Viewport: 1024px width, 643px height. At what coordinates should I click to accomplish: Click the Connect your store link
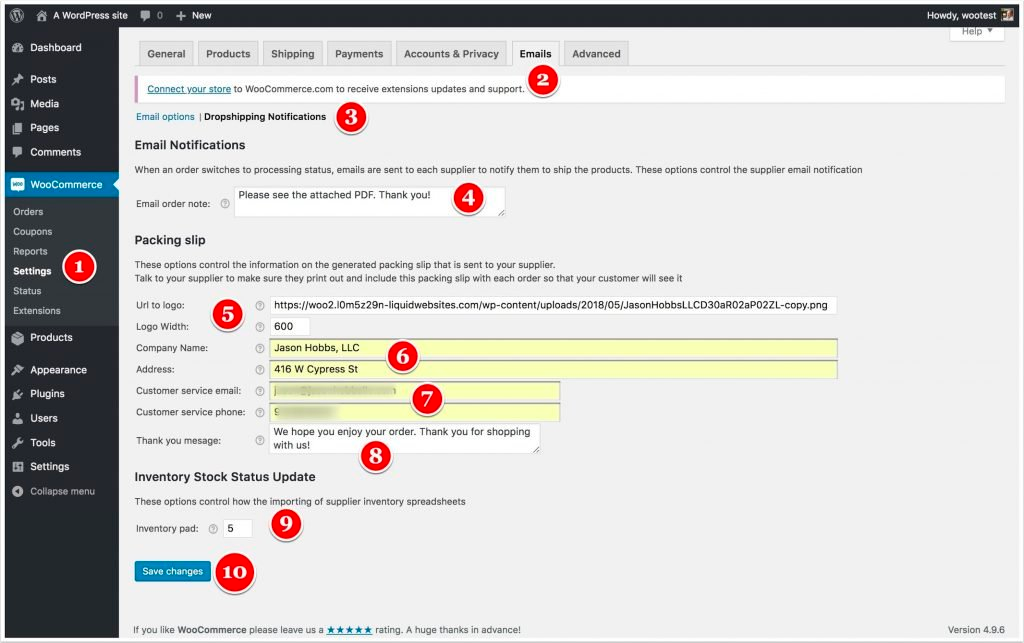coord(189,89)
